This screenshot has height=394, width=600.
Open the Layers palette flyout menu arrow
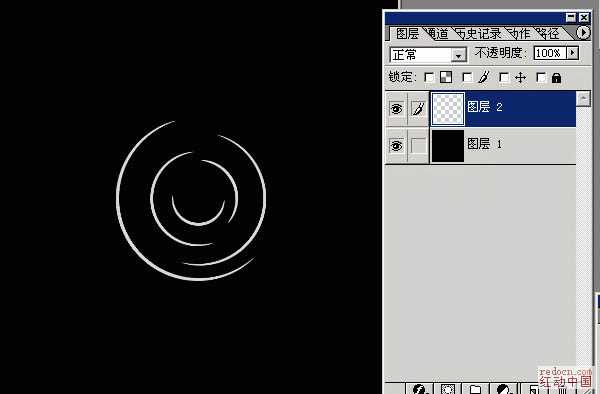pos(583,33)
